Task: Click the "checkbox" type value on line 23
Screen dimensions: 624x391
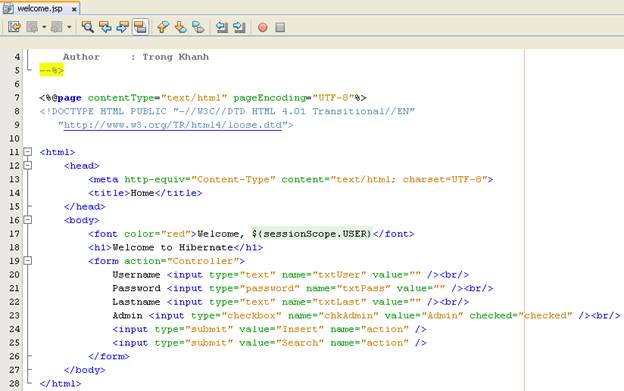Action: point(252,315)
